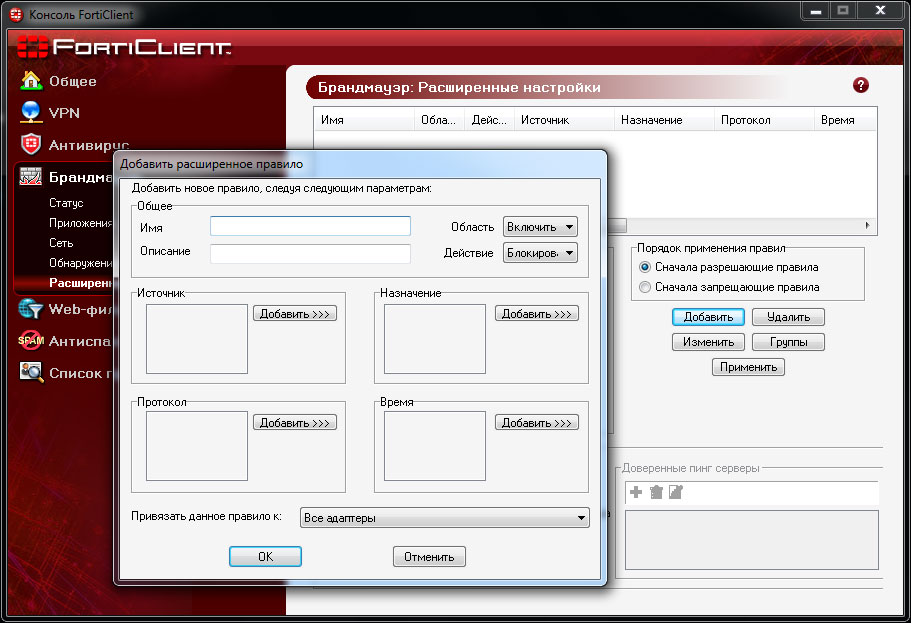
Task: Open firewall 'Статус' submenu item
Action: pos(66,203)
